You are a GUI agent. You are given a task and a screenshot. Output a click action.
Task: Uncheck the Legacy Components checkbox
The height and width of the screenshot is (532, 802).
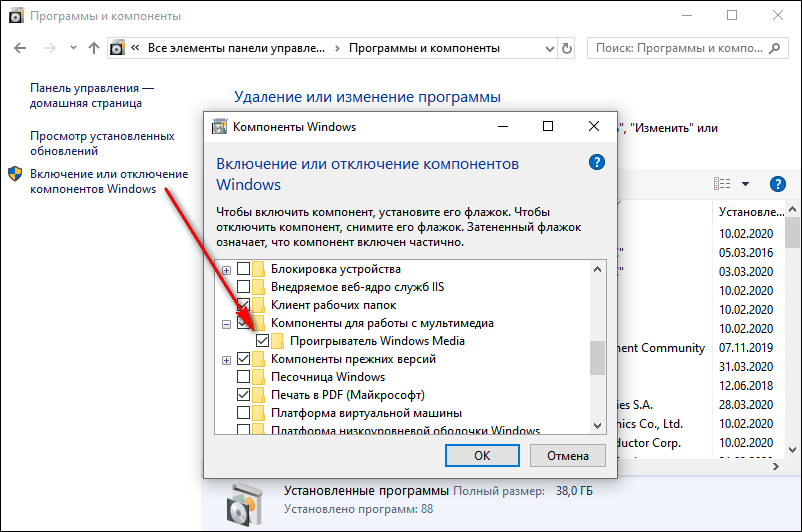tap(243, 359)
